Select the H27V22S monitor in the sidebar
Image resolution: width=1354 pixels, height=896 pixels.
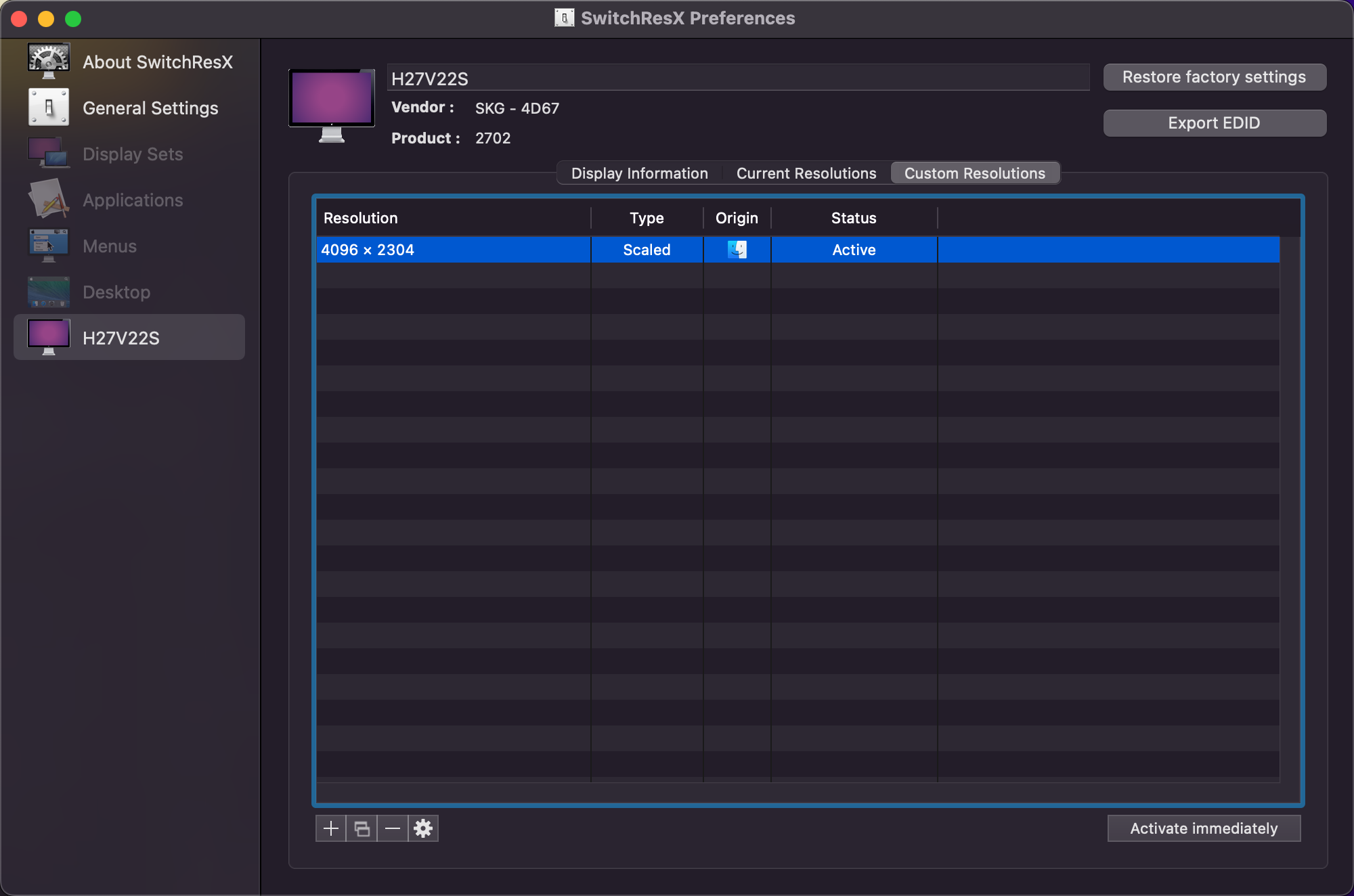tap(129, 338)
